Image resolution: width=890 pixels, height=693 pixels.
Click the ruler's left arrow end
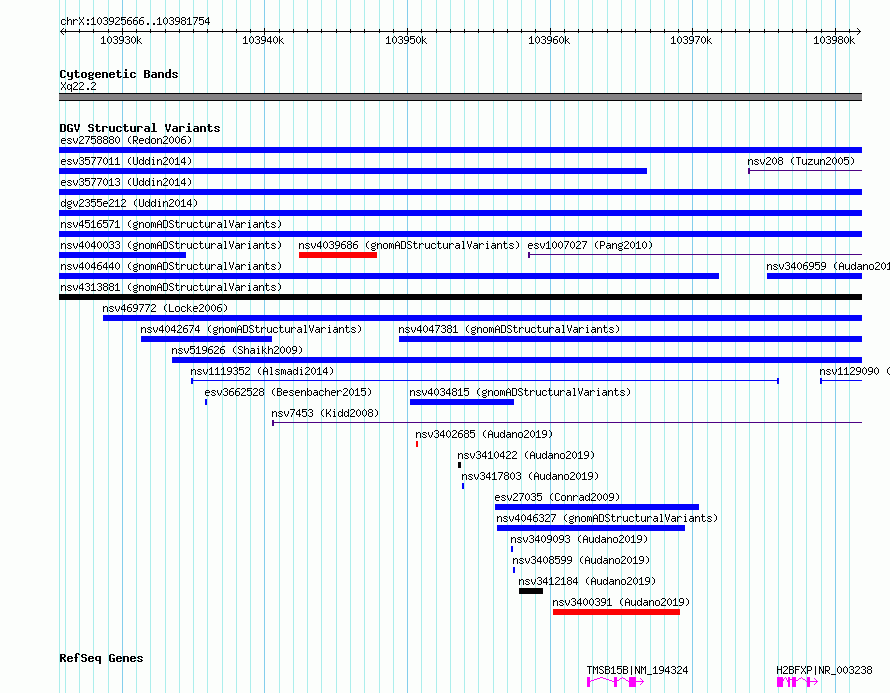tap(62, 32)
